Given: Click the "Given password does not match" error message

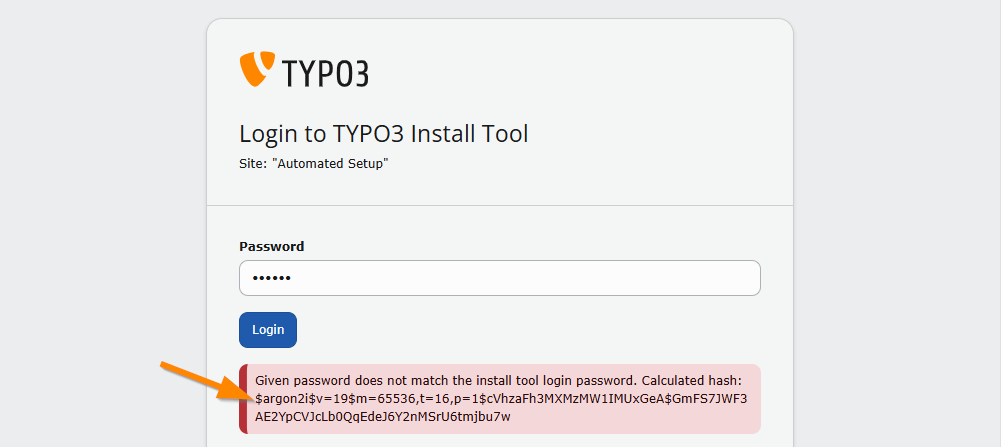Looking at the screenshot, I should point(500,399).
